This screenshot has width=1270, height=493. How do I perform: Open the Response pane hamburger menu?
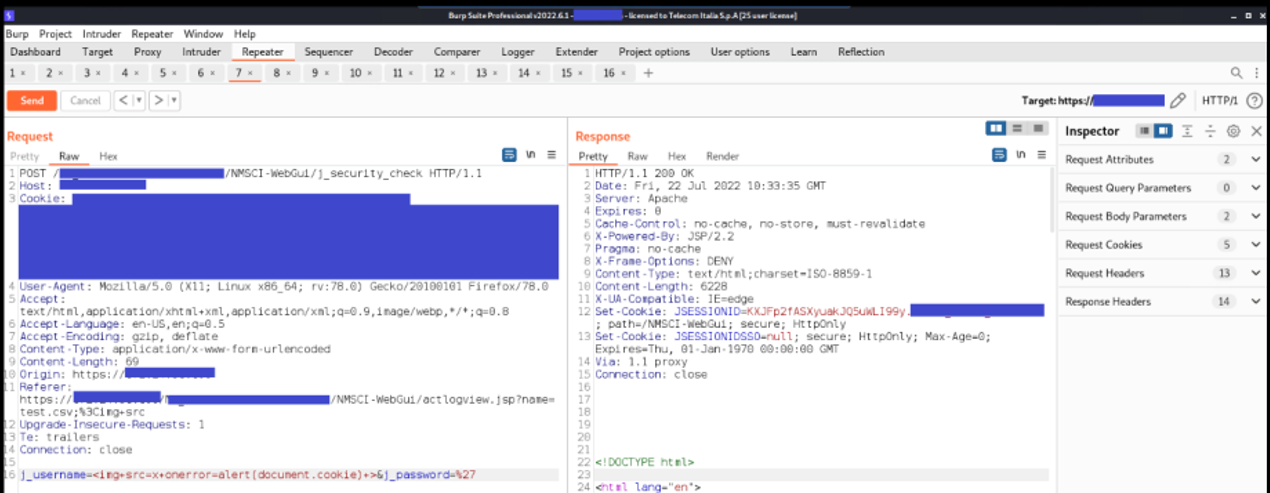click(x=1040, y=155)
